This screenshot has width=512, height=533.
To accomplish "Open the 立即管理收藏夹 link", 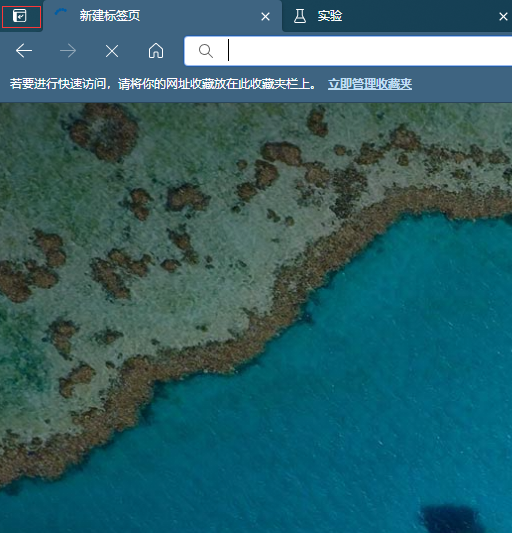I will (x=370, y=84).
